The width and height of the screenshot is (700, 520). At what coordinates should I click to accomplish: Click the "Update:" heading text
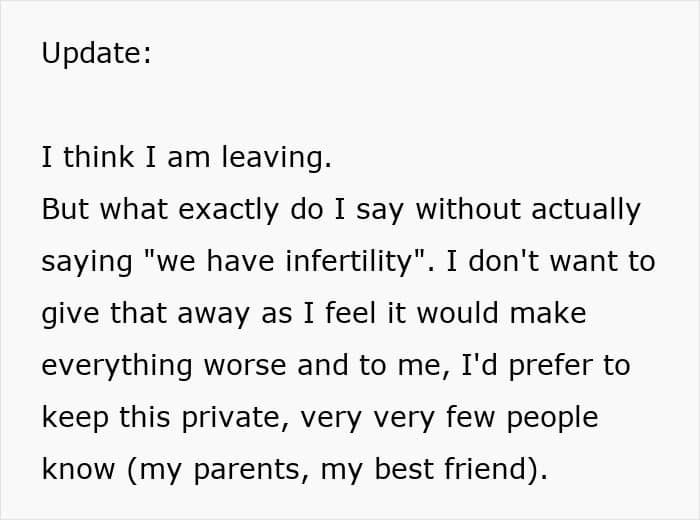[x=96, y=54]
